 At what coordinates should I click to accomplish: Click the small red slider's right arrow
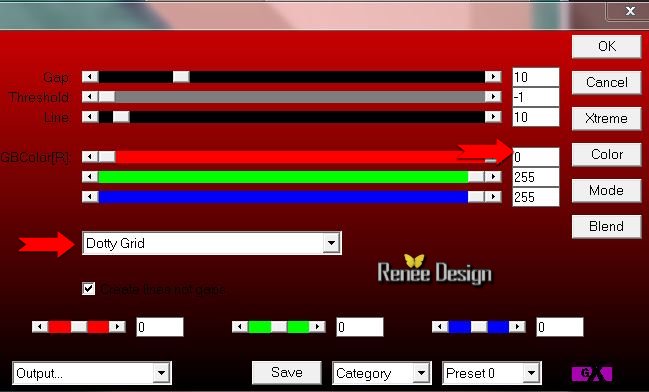[x=117, y=327]
